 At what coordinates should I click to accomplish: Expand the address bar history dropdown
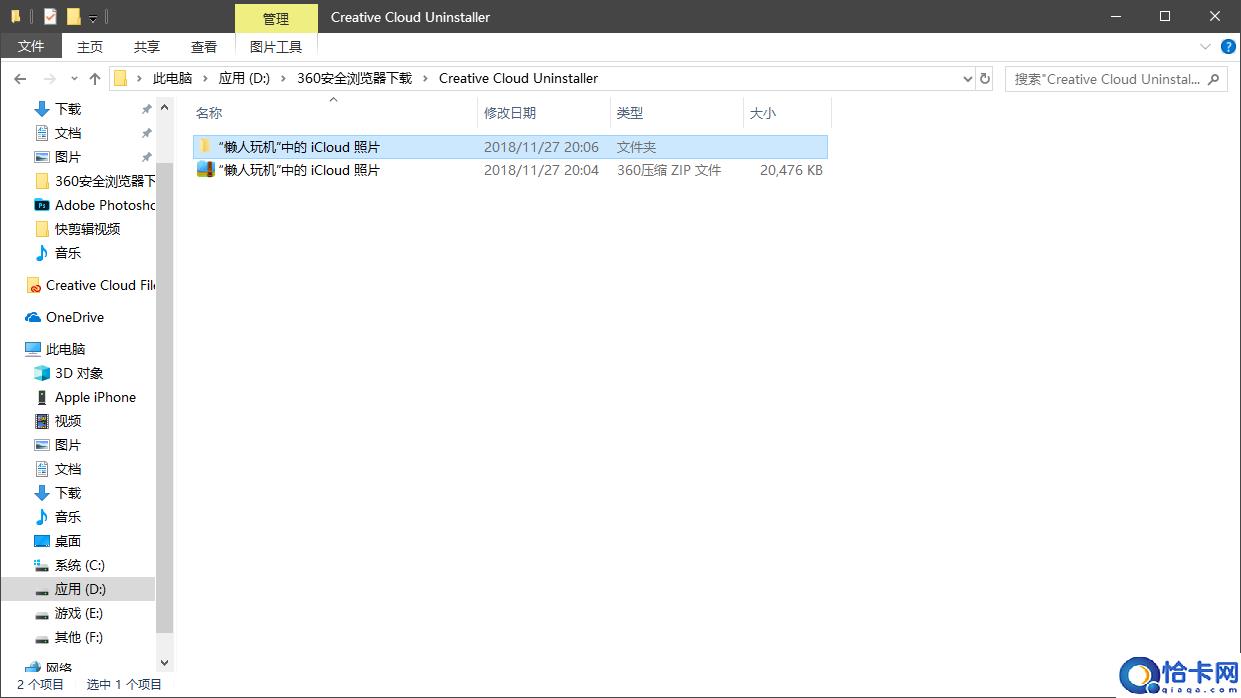click(x=967, y=79)
